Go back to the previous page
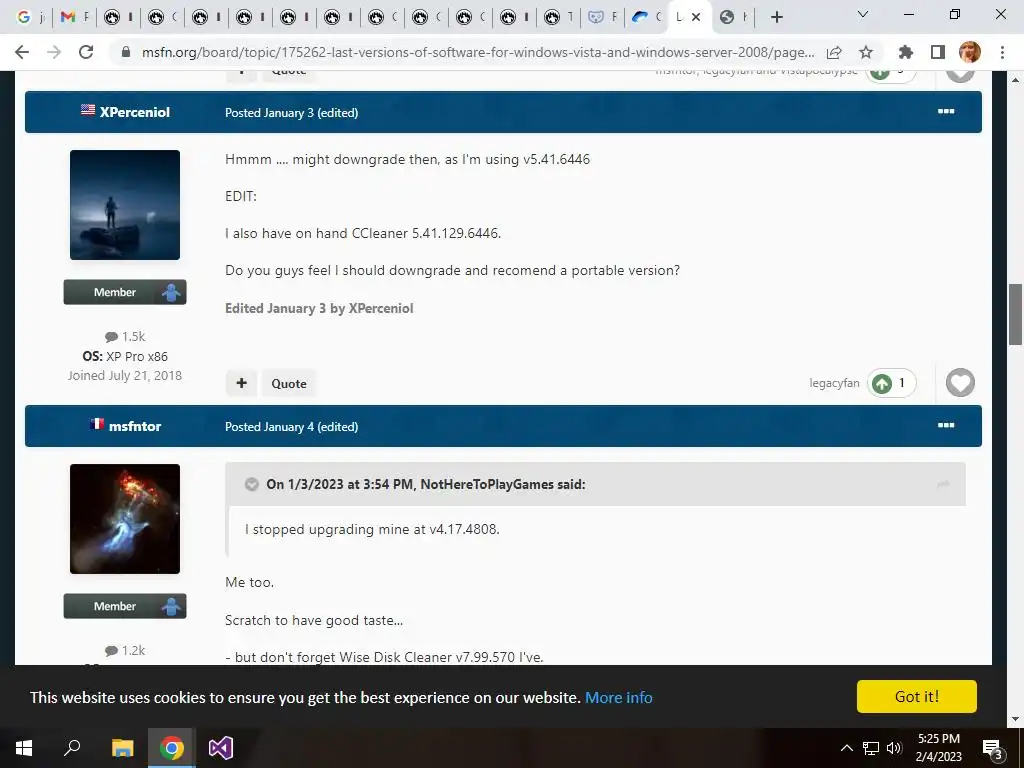The height and width of the screenshot is (768, 1024). point(22,52)
